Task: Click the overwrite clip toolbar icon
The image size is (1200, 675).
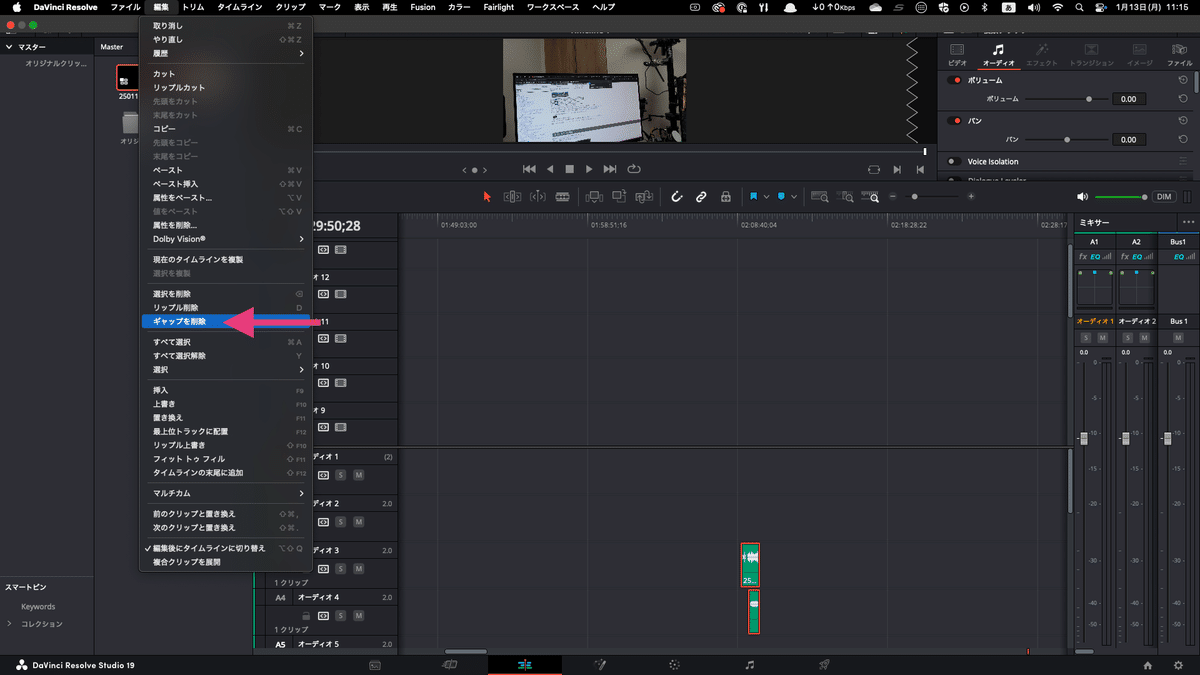Action: (619, 197)
